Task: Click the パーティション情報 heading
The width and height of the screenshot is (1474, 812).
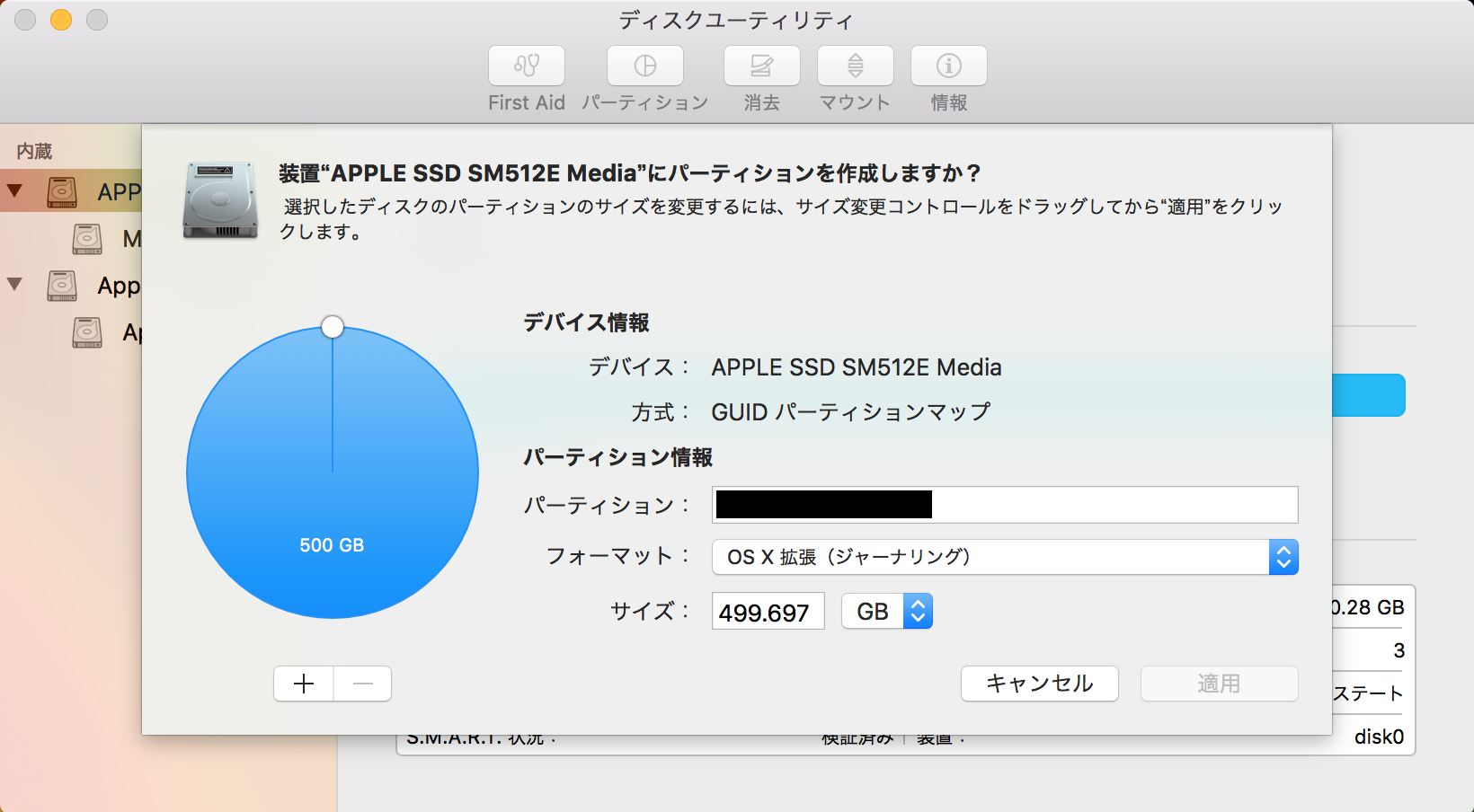Action: click(x=618, y=457)
